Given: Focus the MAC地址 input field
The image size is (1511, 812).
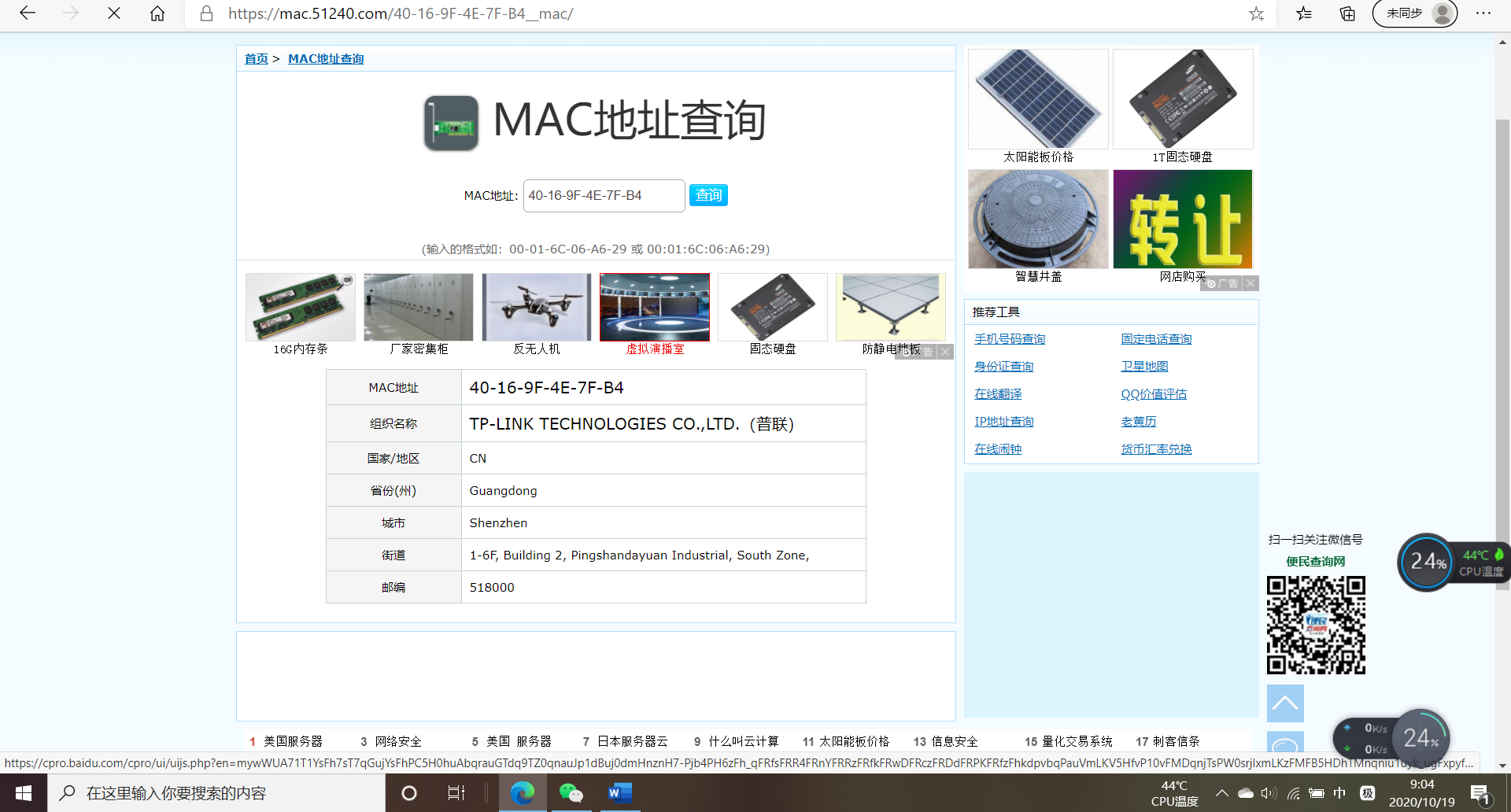Looking at the screenshot, I should [x=604, y=196].
